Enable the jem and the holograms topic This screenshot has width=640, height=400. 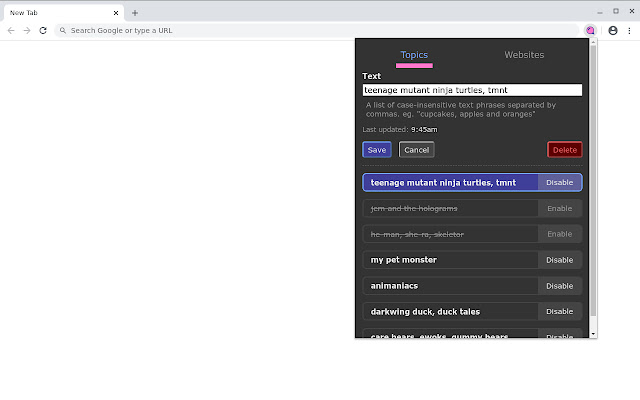pos(560,209)
